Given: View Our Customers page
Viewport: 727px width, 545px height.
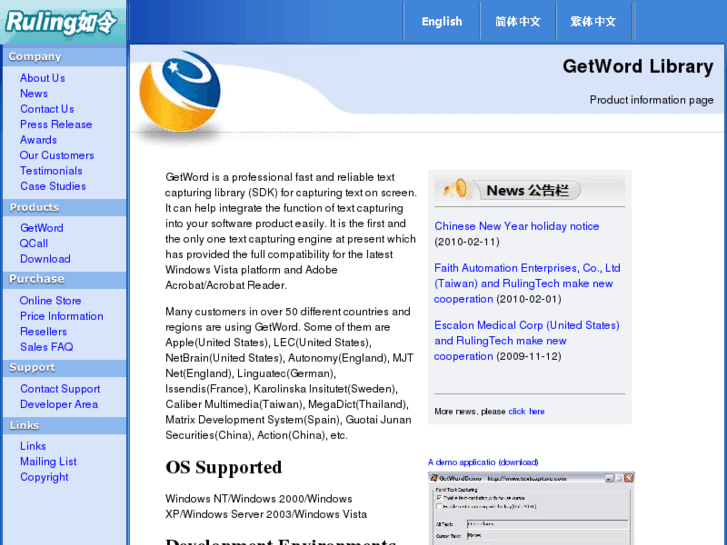Looking at the screenshot, I should tap(57, 155).
